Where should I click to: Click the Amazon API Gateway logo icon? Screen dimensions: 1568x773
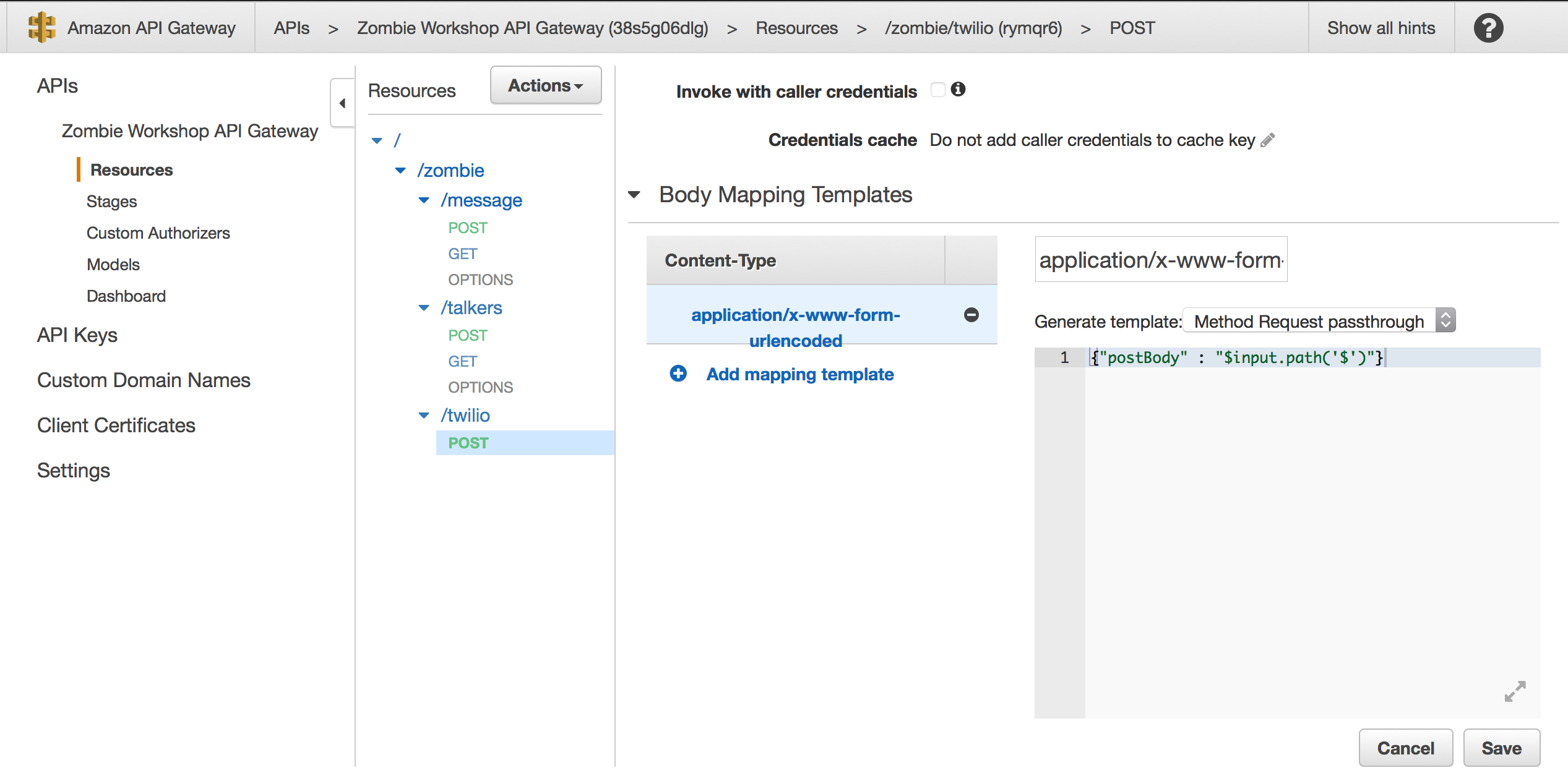40,26
